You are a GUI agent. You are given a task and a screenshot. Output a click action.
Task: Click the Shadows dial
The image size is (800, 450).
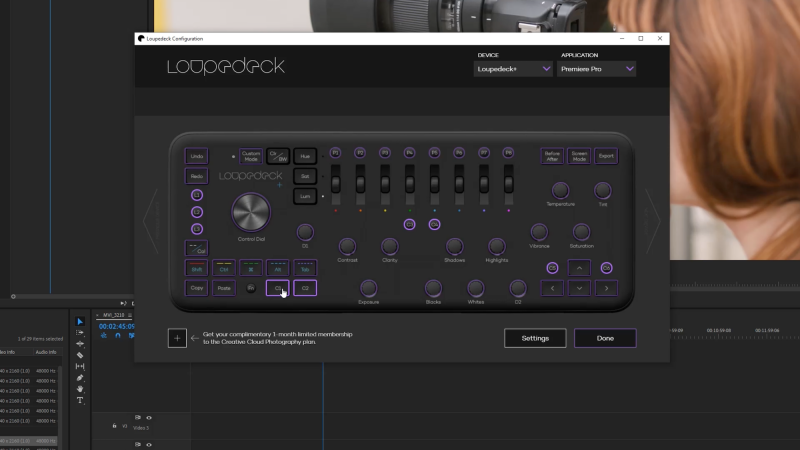coord(454,246)
